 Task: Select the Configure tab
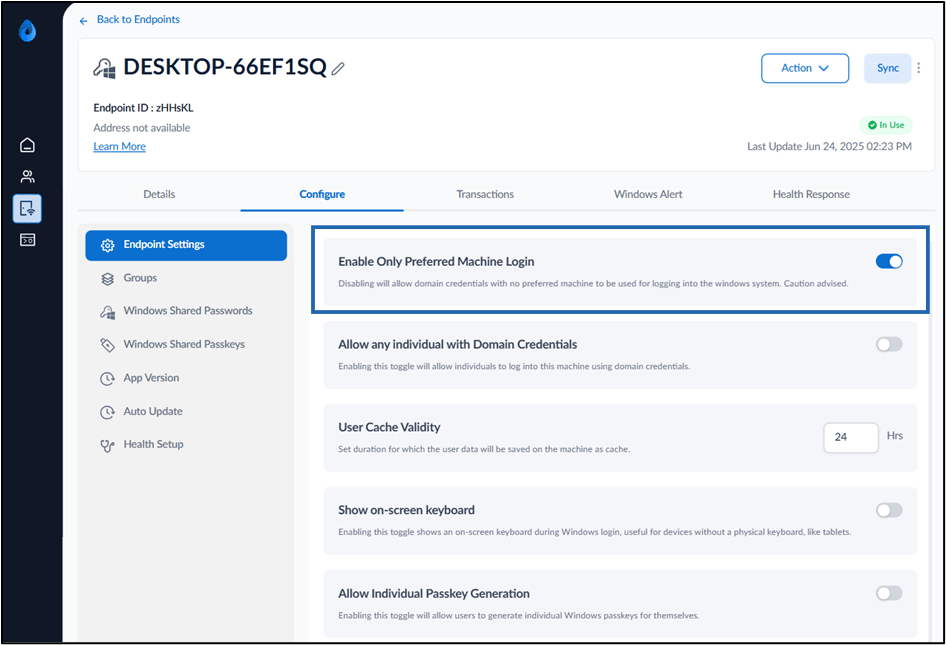tap(322, 194)
